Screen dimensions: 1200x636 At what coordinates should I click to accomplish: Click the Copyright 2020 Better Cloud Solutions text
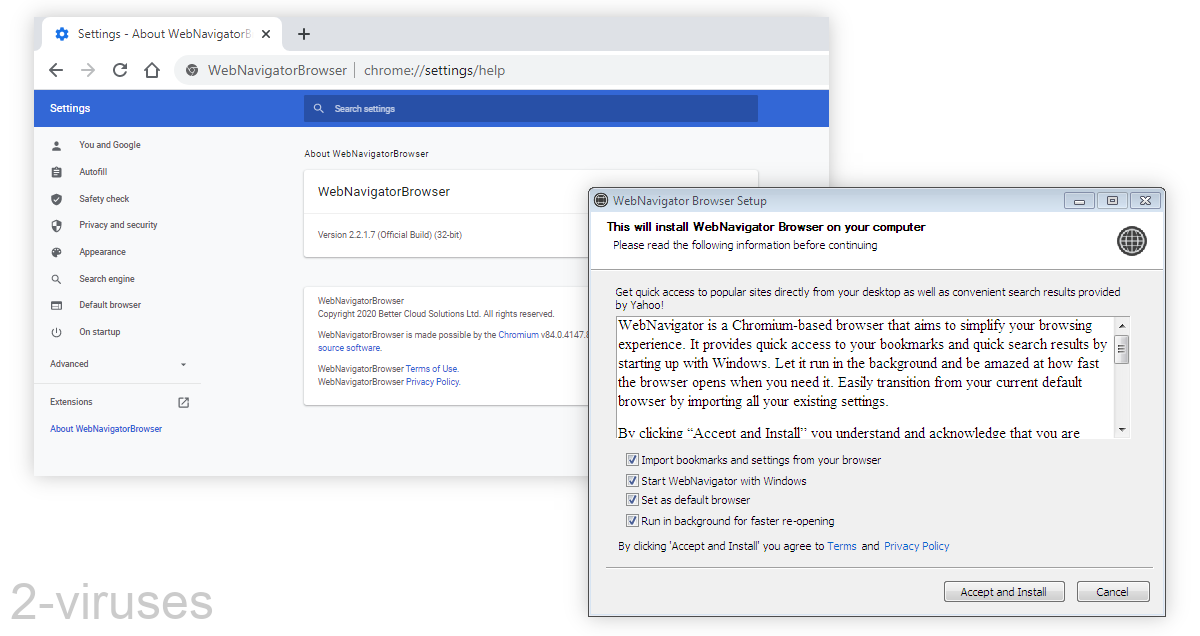coord(436,314)
